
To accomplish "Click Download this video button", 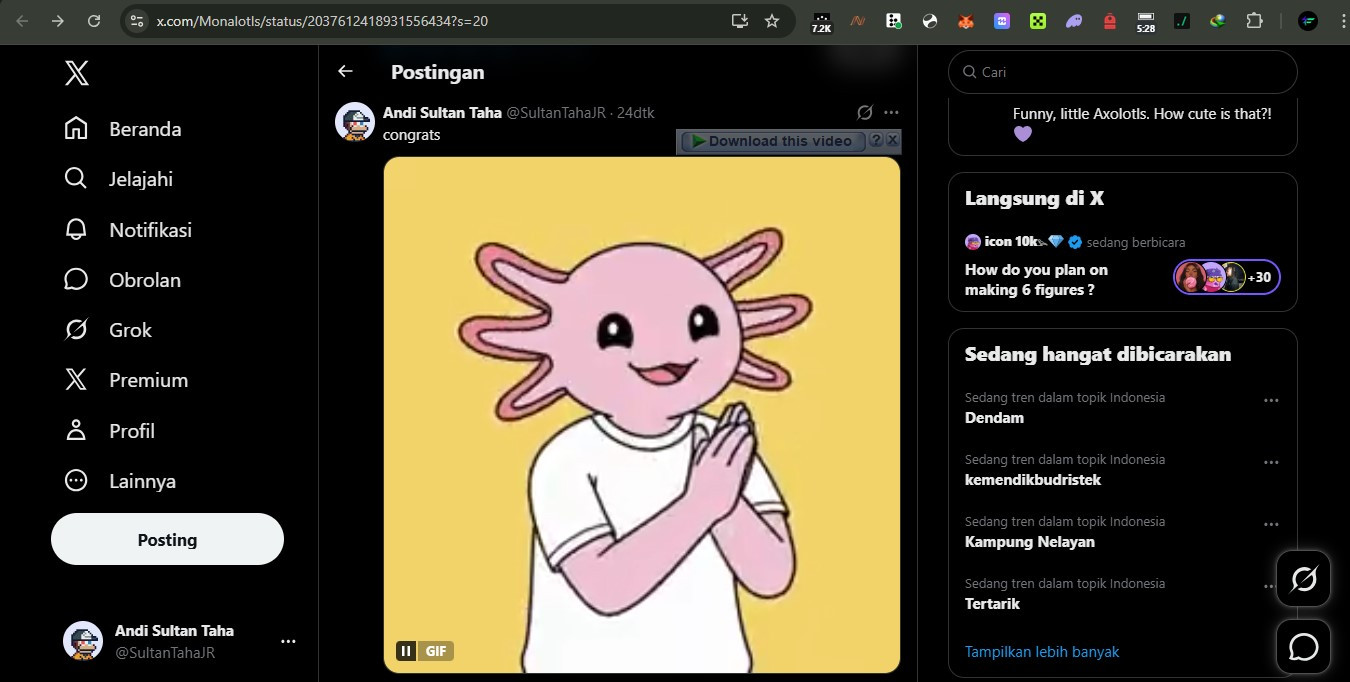I will [x=771, y=141].
